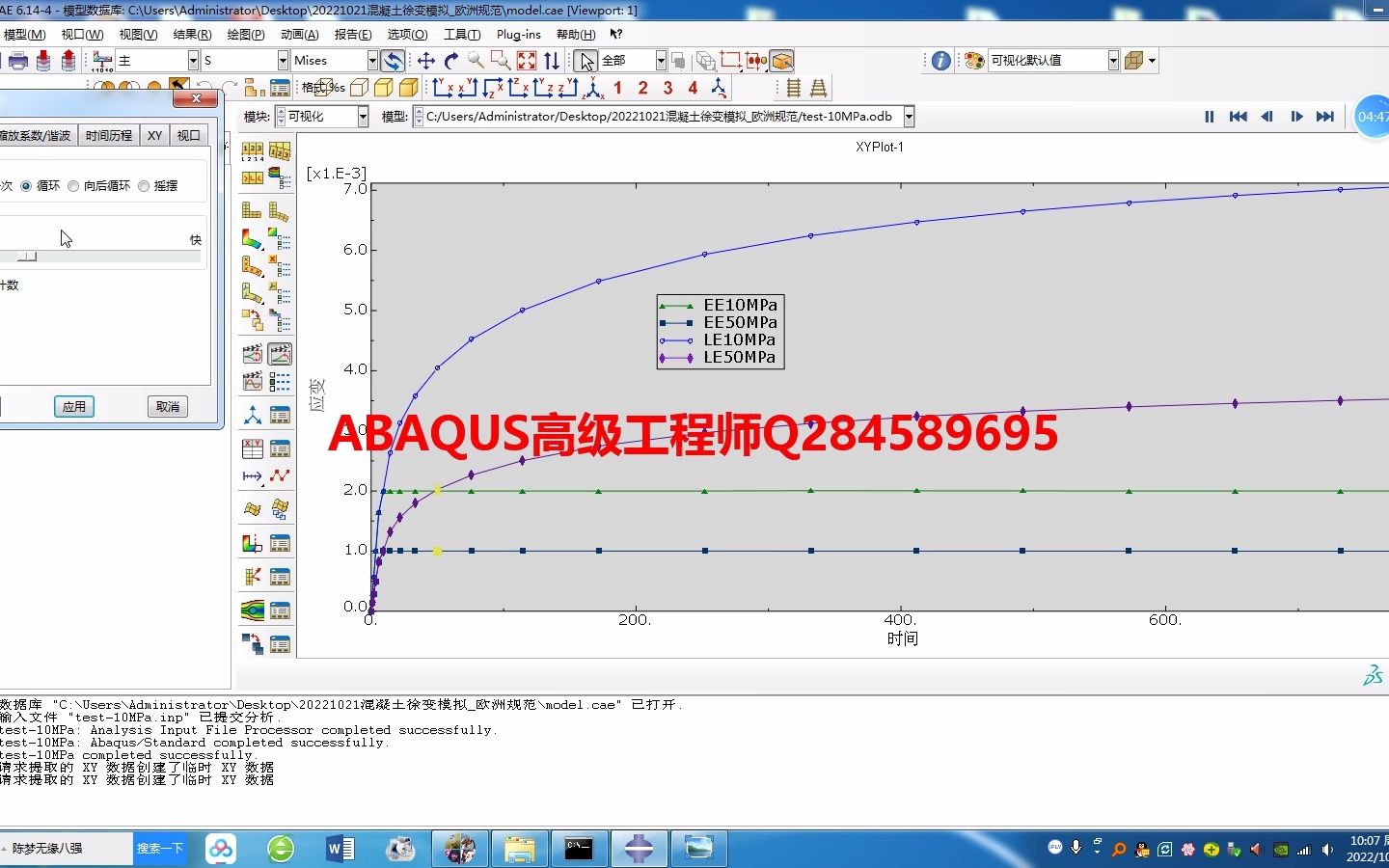The image size is (1389, 868).
Task: Select the Magnify View zoom tool
Action: [476, 61]
